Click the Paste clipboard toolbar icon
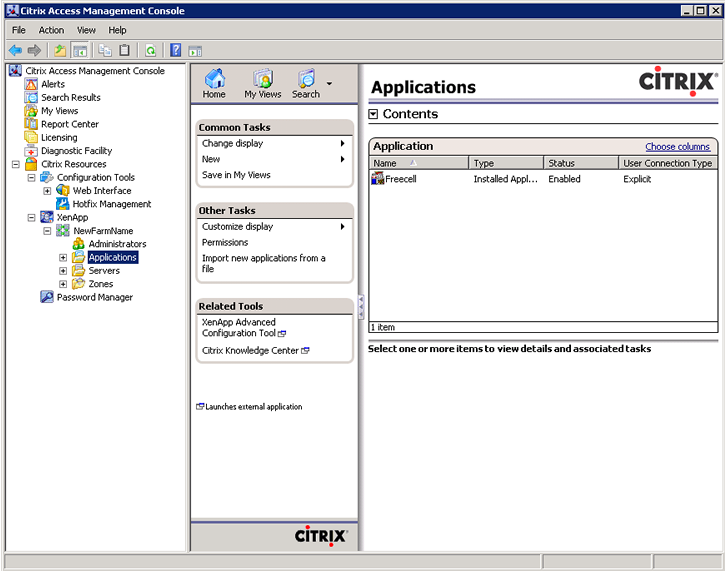 pyautogui.click(x=124, y=50)
